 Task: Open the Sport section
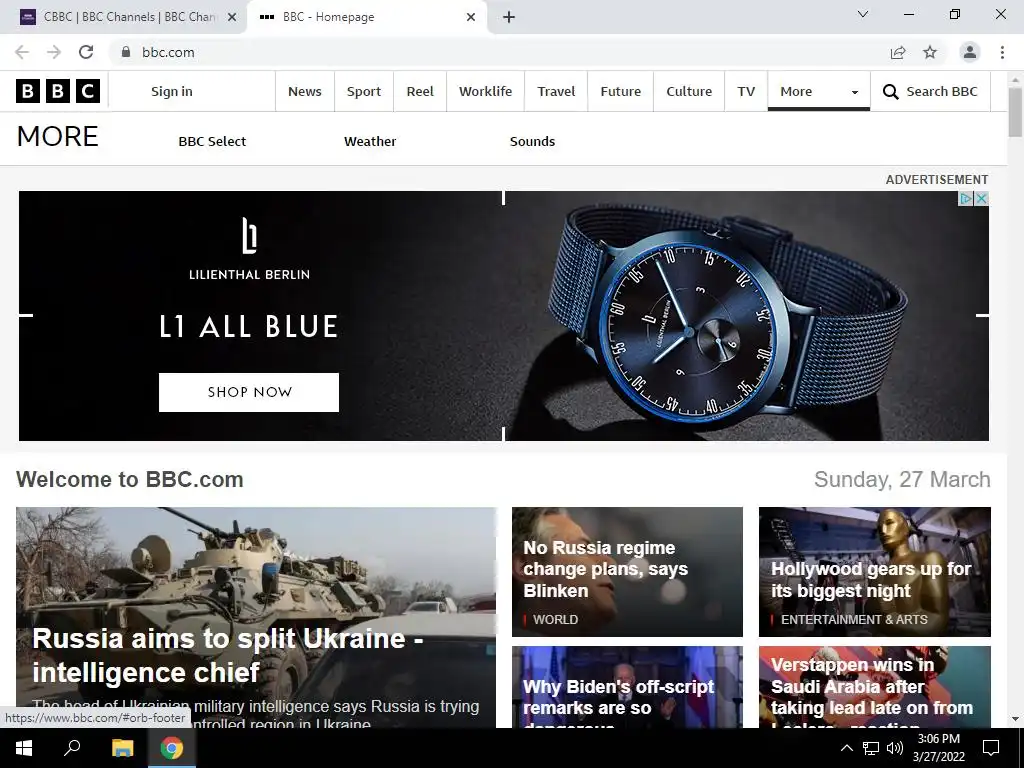tap(364, 91)
